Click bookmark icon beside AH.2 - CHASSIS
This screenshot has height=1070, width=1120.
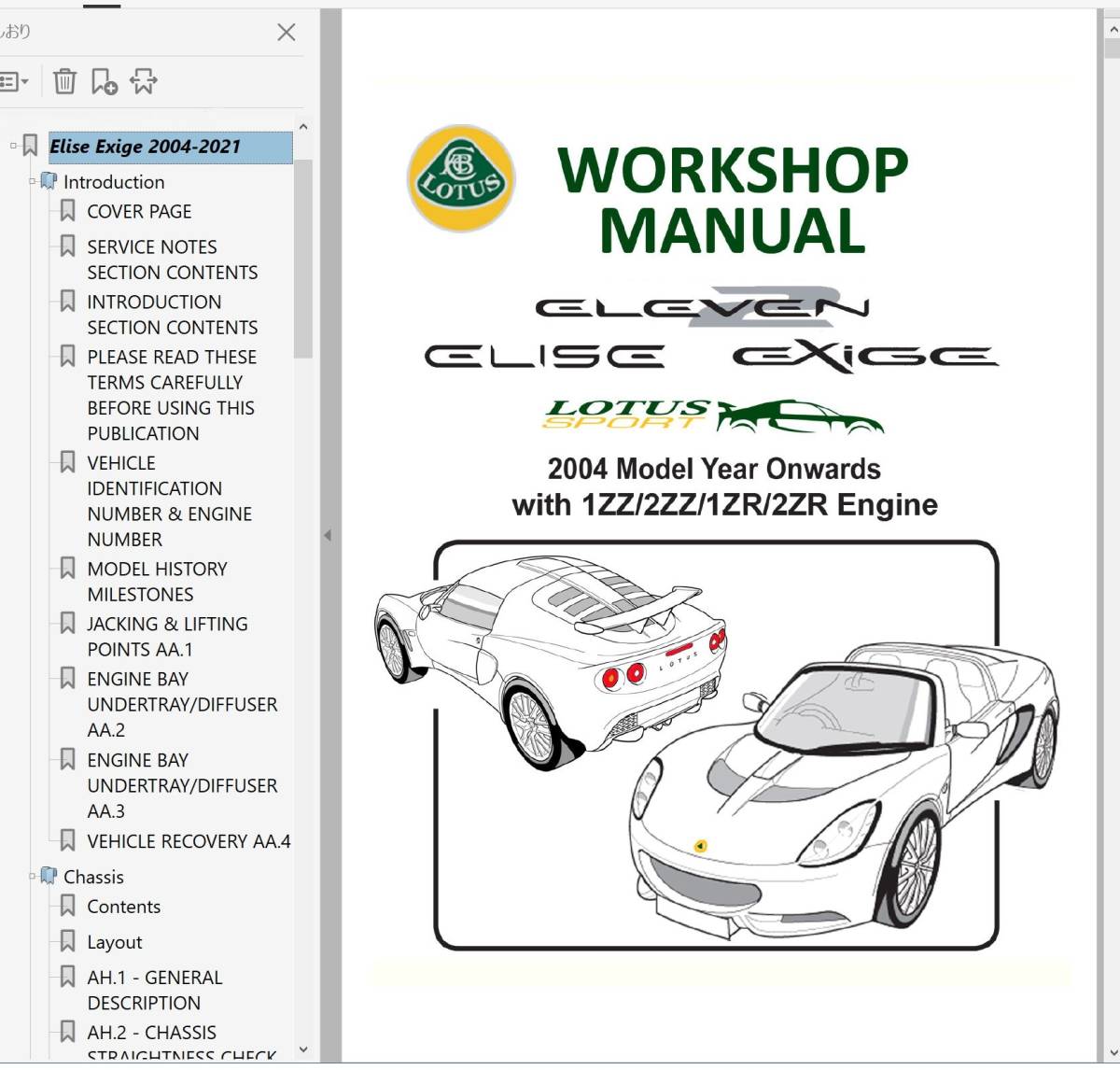[67, 1032]
